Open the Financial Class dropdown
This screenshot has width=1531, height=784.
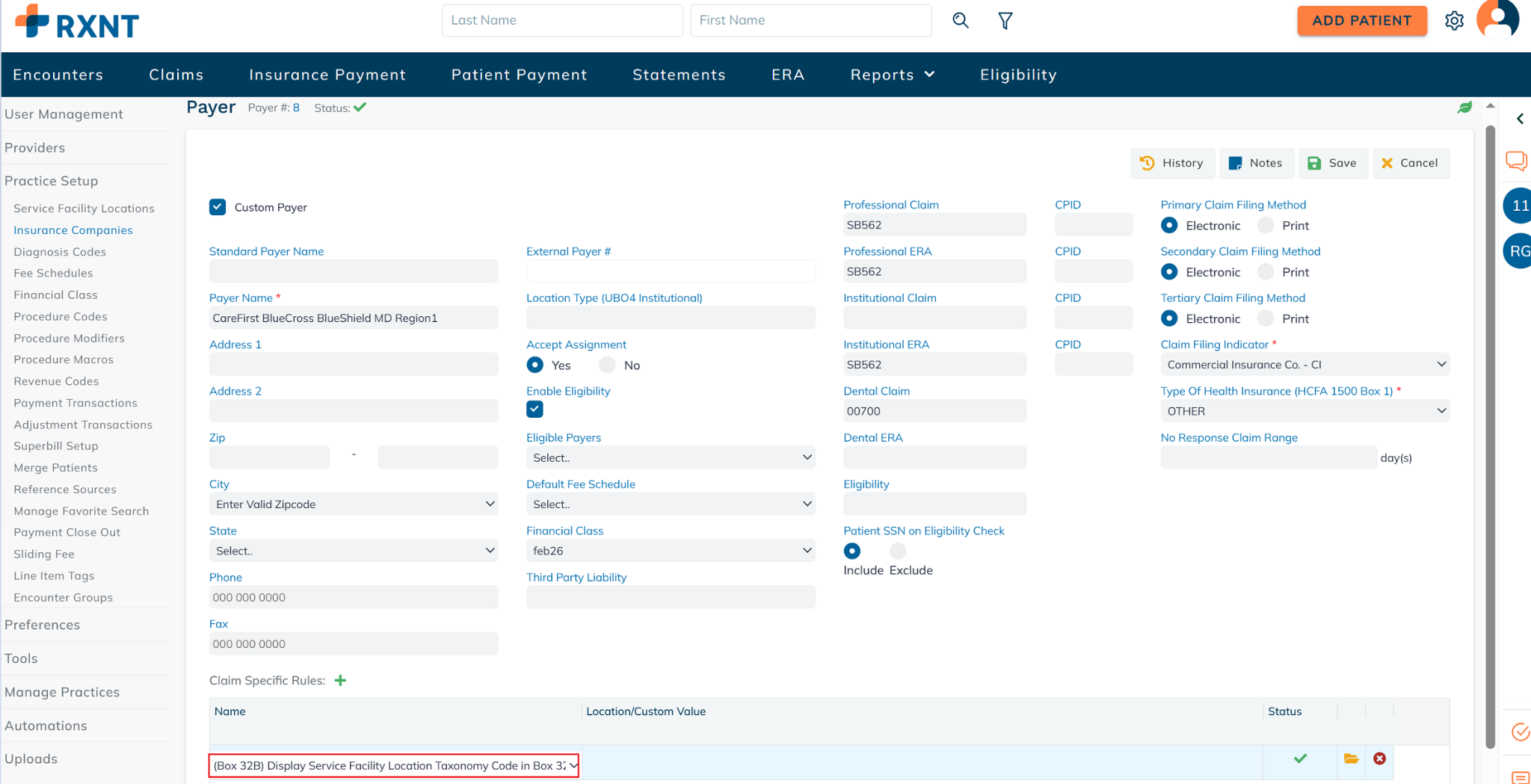point(670,551)
